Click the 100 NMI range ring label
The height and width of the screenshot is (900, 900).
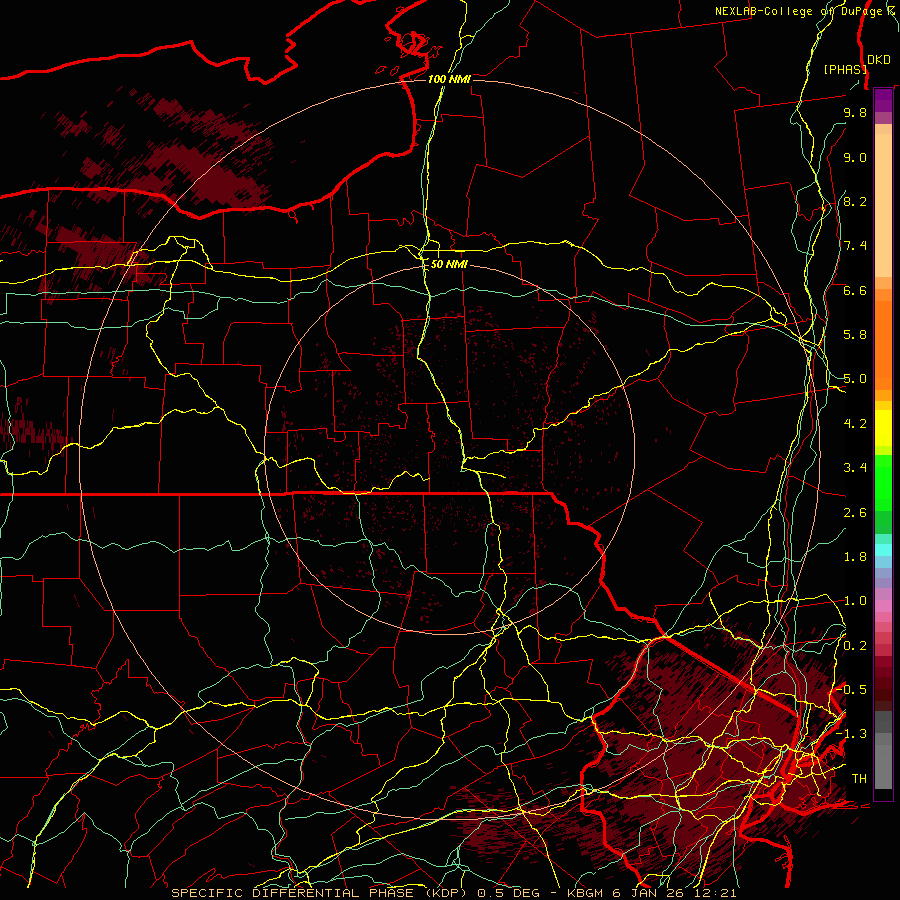(x=449, y=79)
